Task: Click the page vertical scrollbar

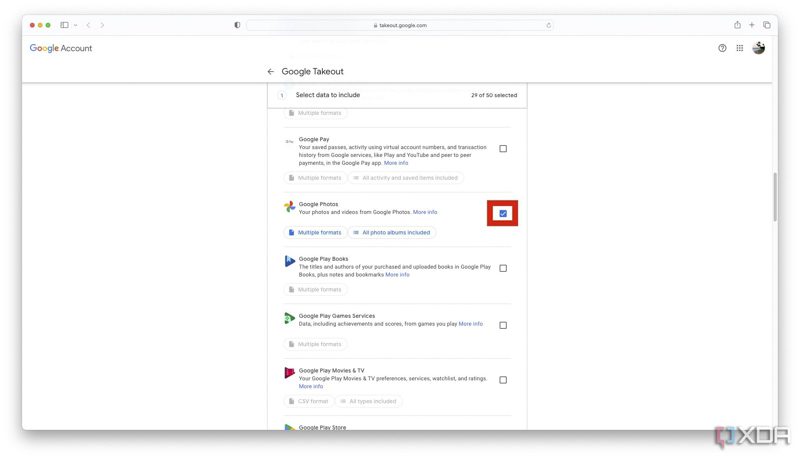Action: click(x=775, y=196)
